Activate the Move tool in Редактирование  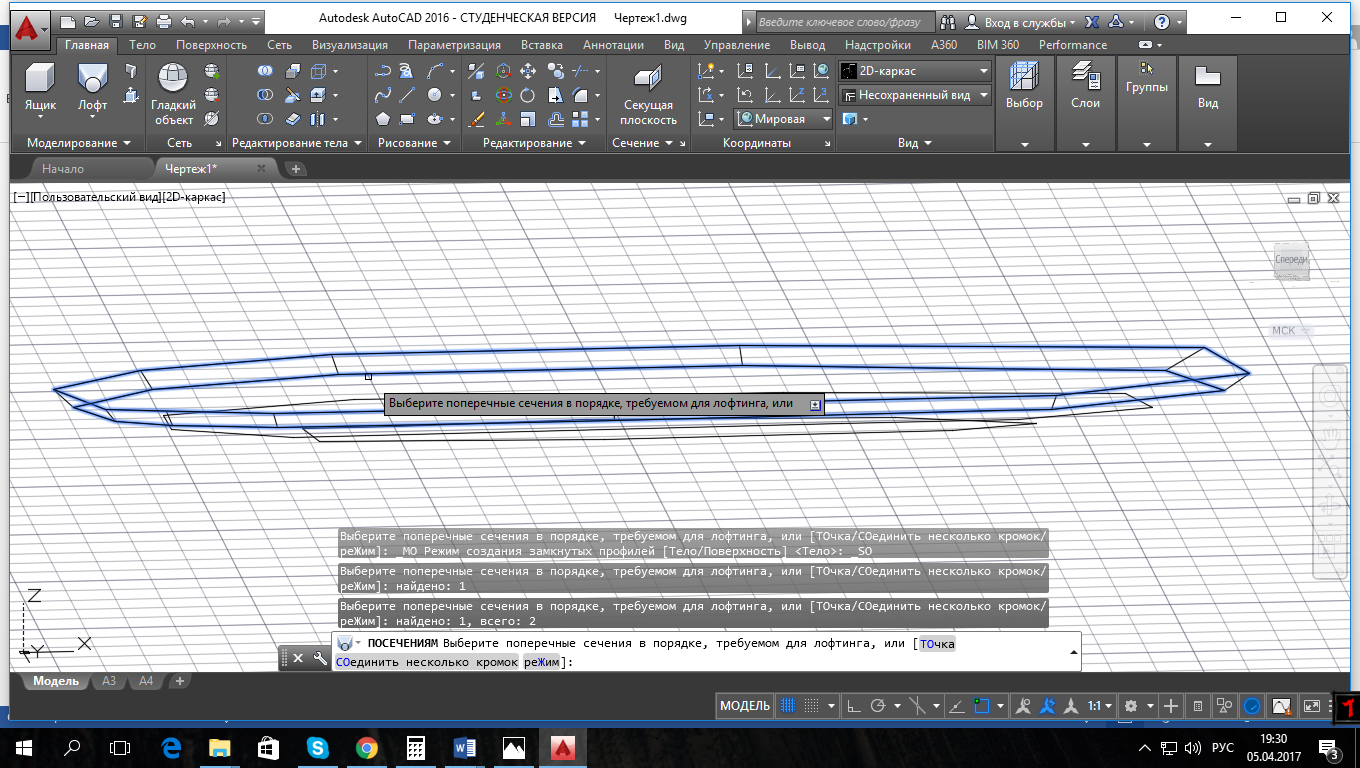[528, 71]
